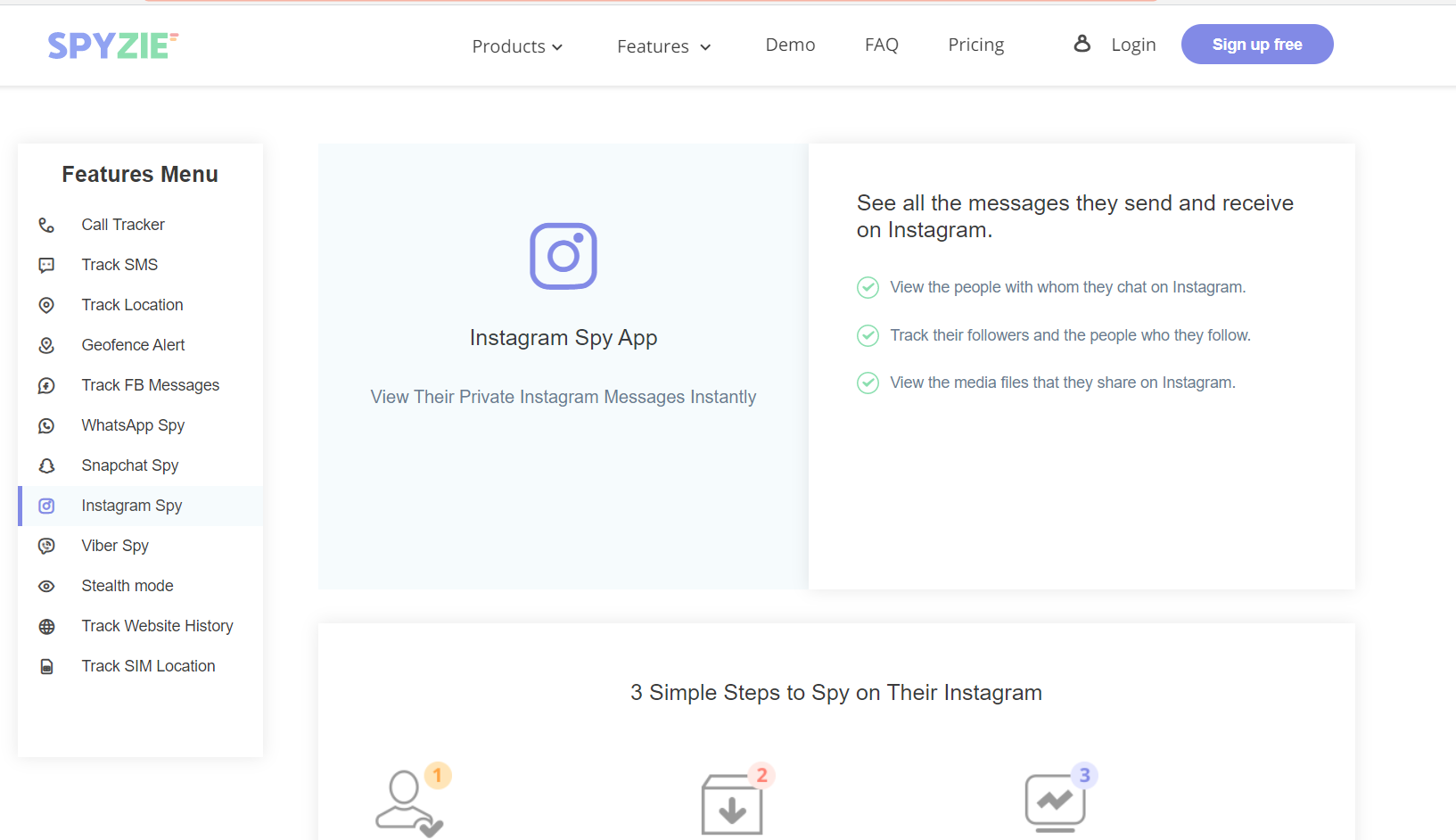Click the globe icon beside Track Website History

coord(46,626)
